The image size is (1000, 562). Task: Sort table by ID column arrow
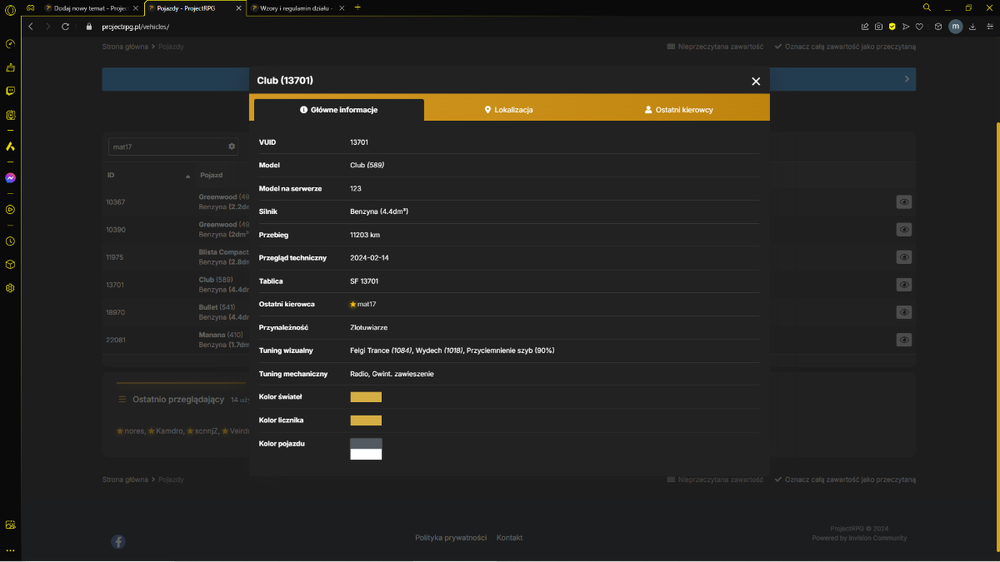click(x=188, y=176)
